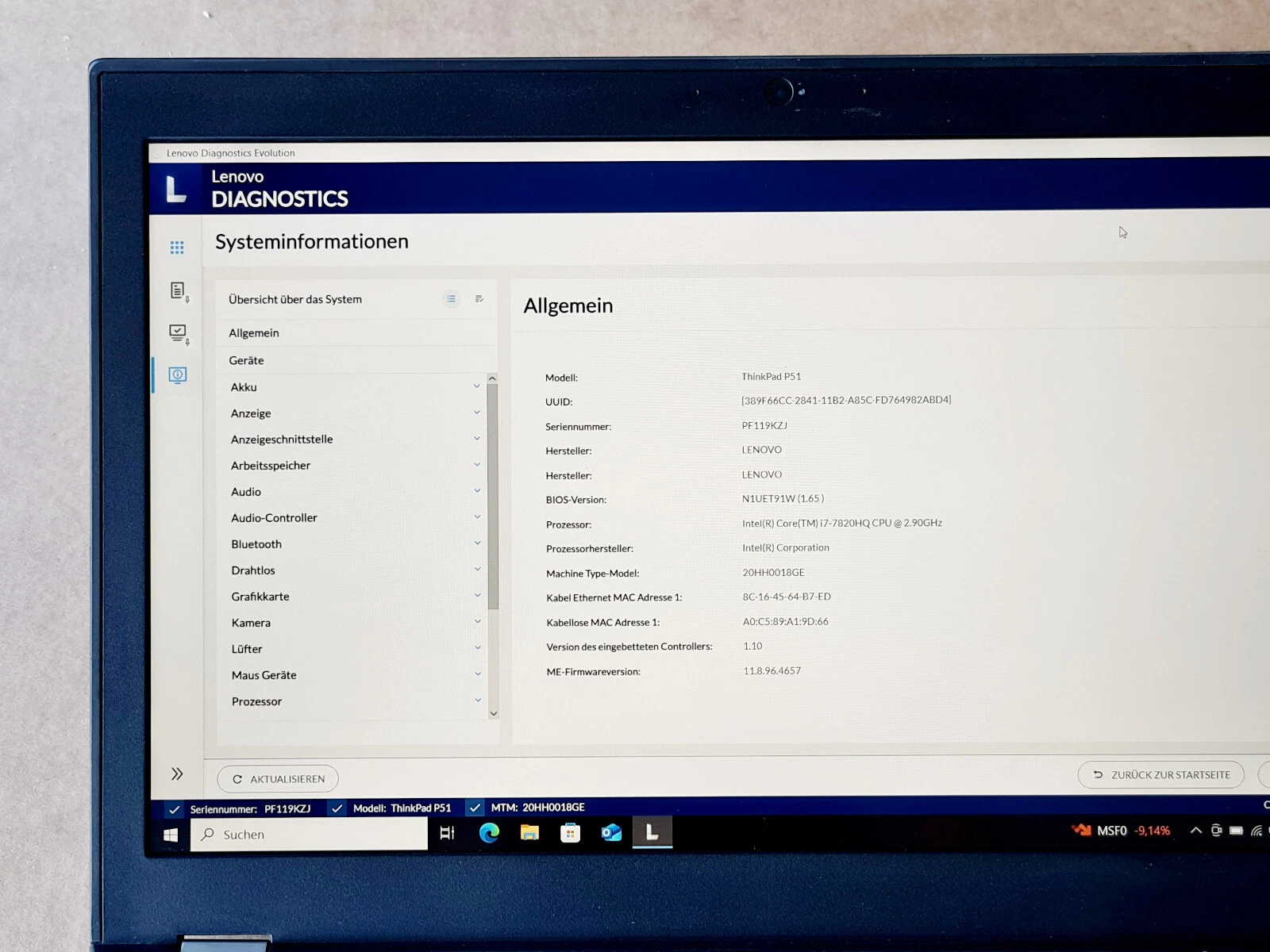Select Lenovo Diagnostics taskbar icon

point(652,832)
